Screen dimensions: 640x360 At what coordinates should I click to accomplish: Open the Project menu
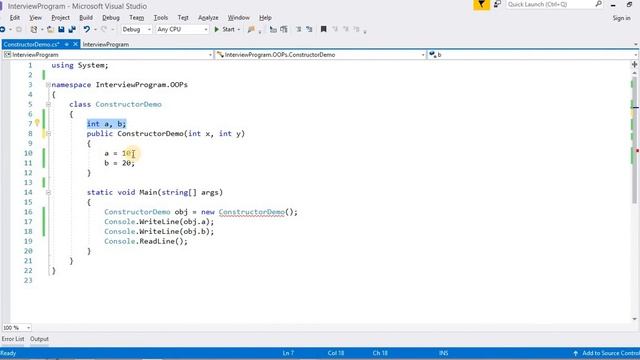60,18
